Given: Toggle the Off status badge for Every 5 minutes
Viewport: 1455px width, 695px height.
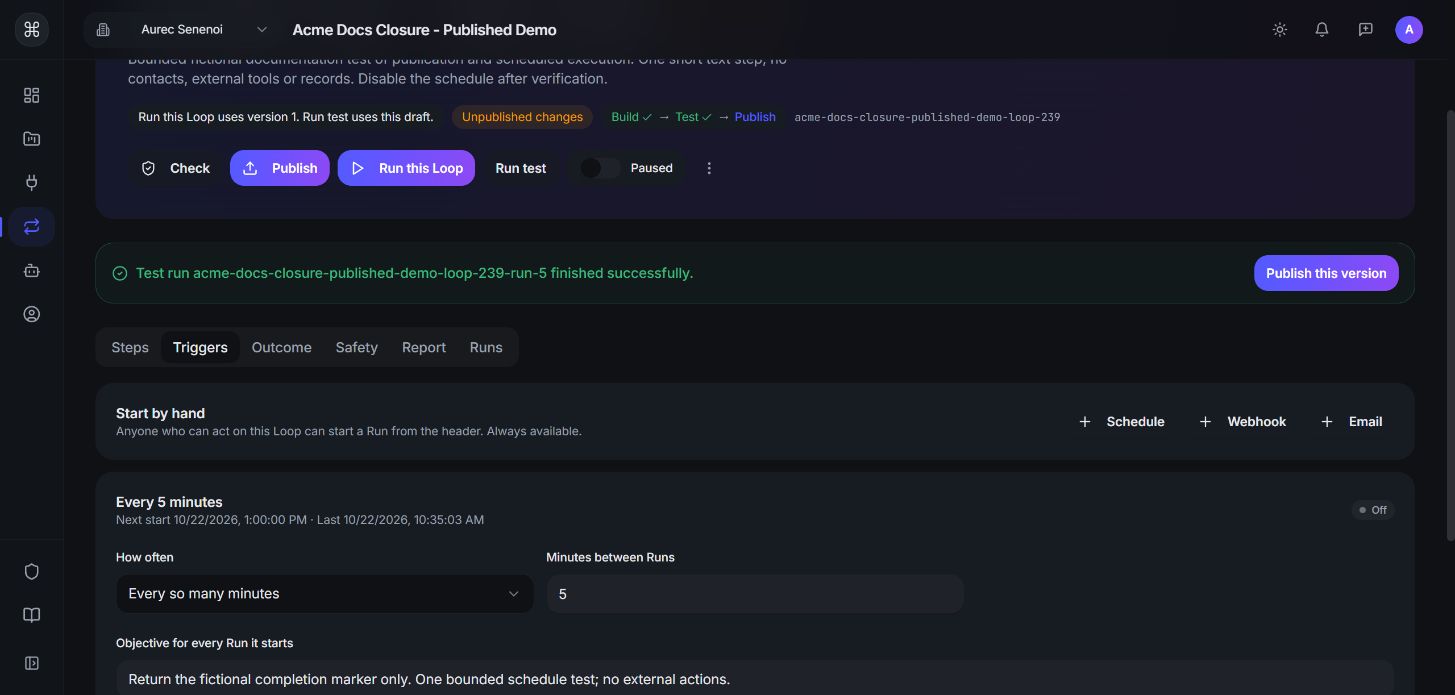Looking at the screenshot, I should [x=1372, y=510].
